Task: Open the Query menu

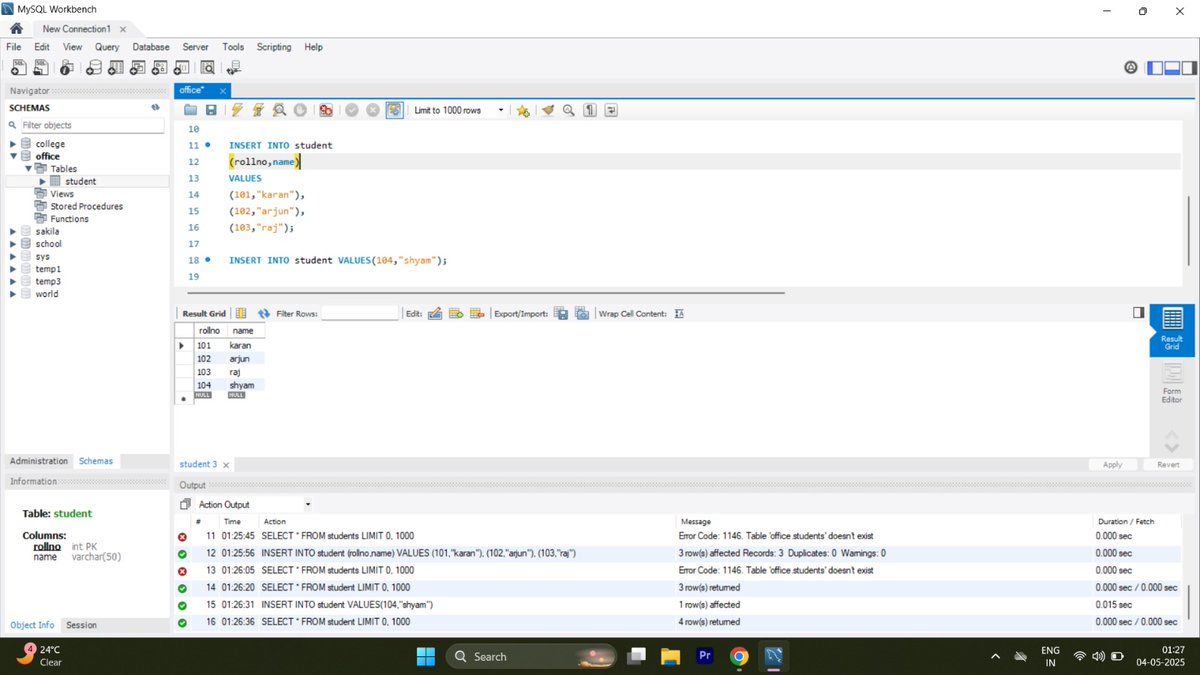Action: [107, 47]
